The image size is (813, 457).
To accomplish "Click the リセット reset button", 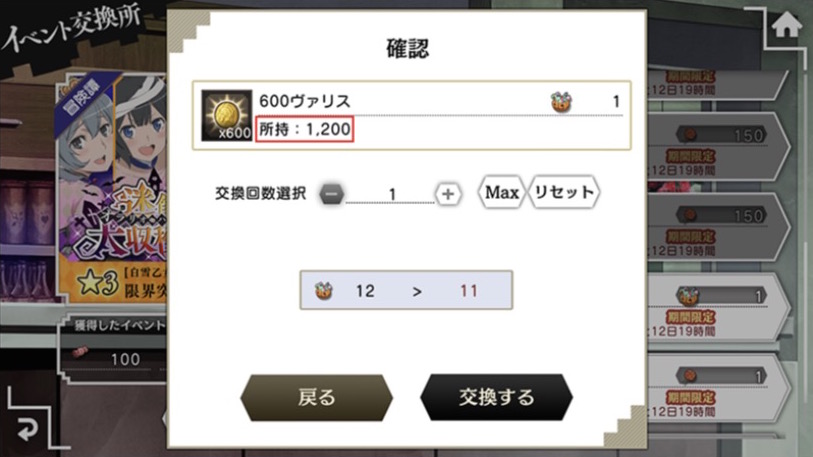I will (x=564, y=192).
